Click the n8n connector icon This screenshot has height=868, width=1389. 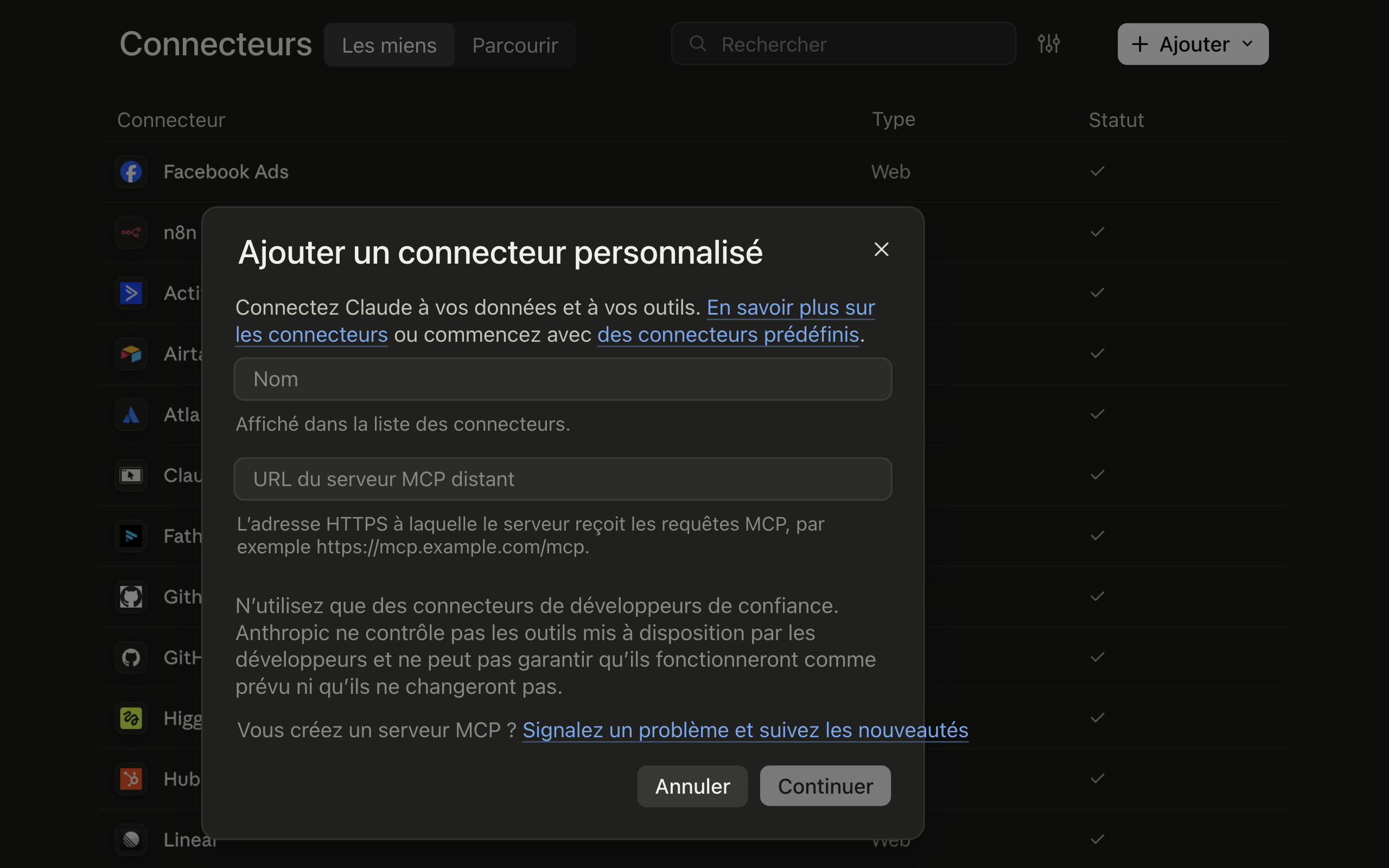point(131,233)
